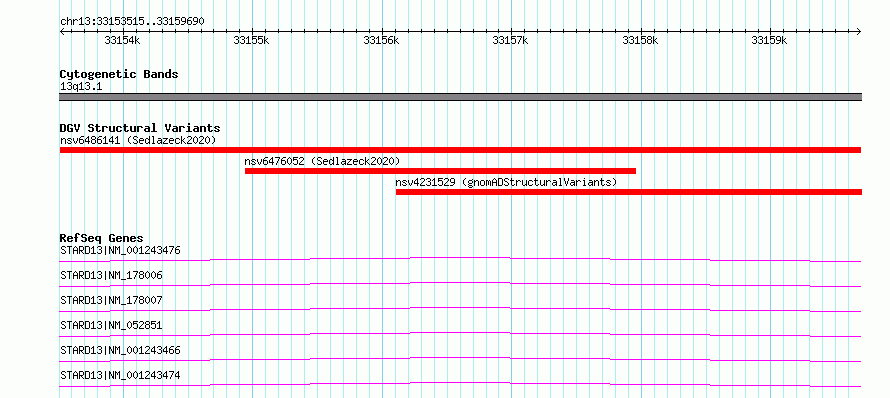The width and height of the screenshot is (890, 398).
Task: Select the 13q13.1 band label
Action: pyautogui.click(x=81, y=87)
